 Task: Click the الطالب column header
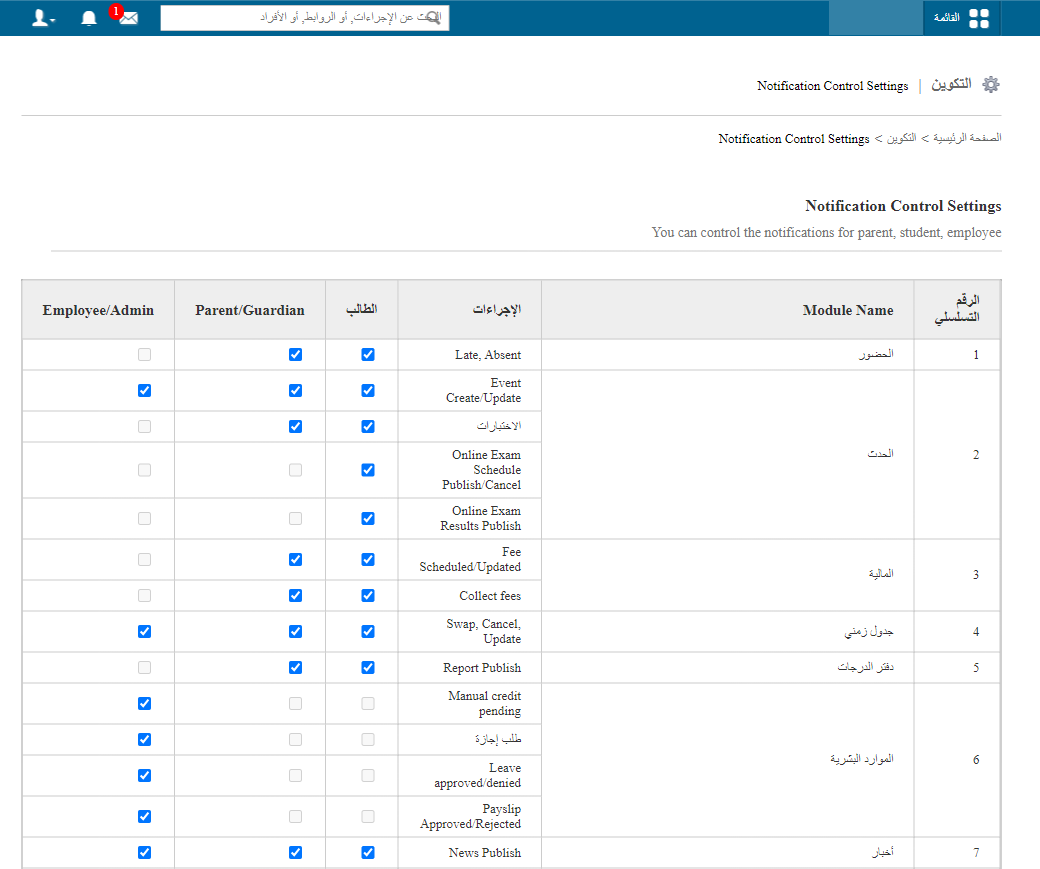coord(361,310)
